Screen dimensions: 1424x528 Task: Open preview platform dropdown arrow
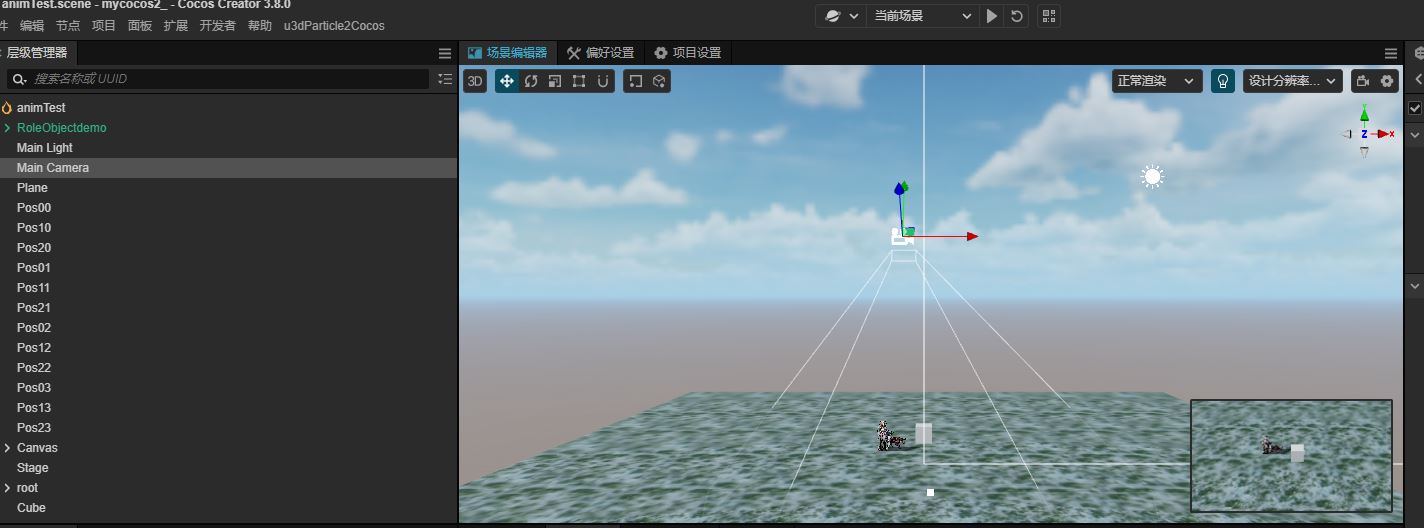(x=854, y=16)
